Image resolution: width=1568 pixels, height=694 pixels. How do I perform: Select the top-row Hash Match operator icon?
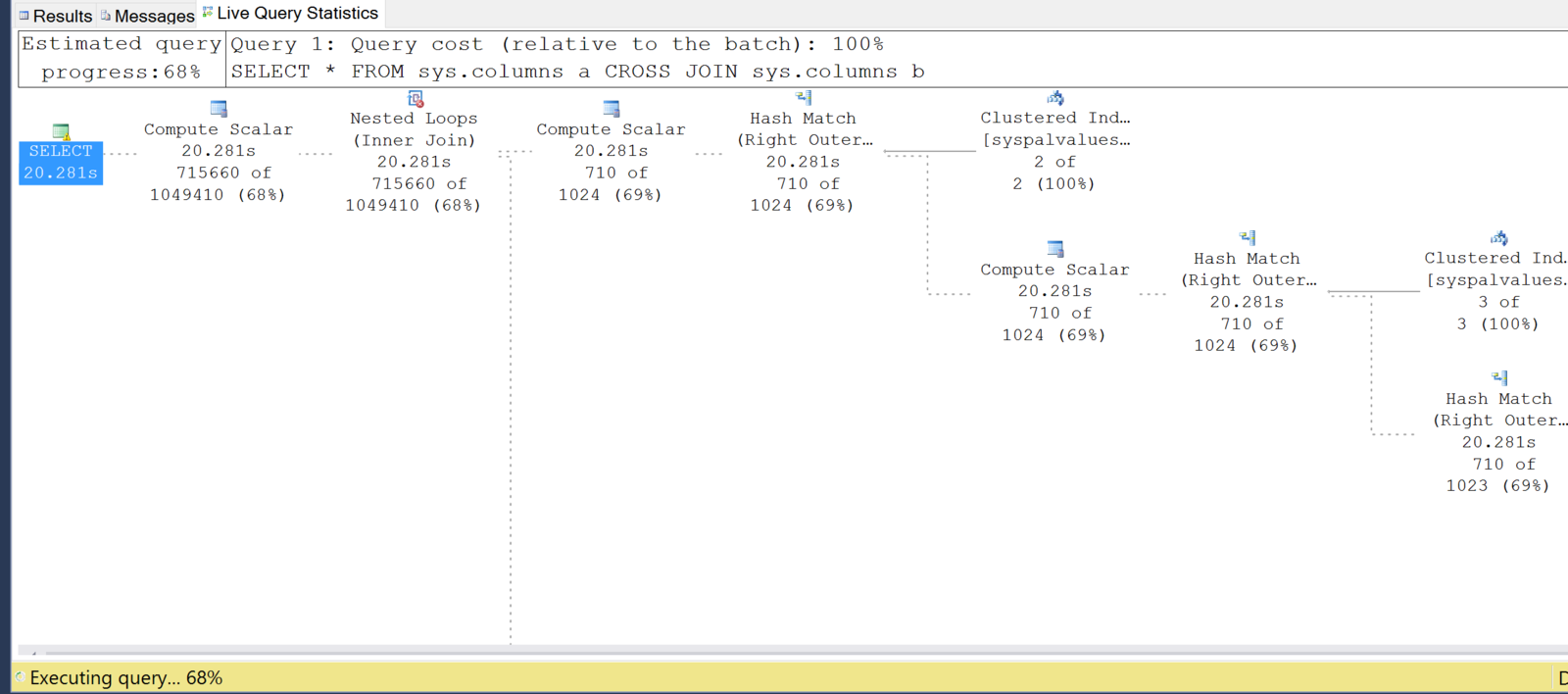pyautogui.click(x=804, y=98)
